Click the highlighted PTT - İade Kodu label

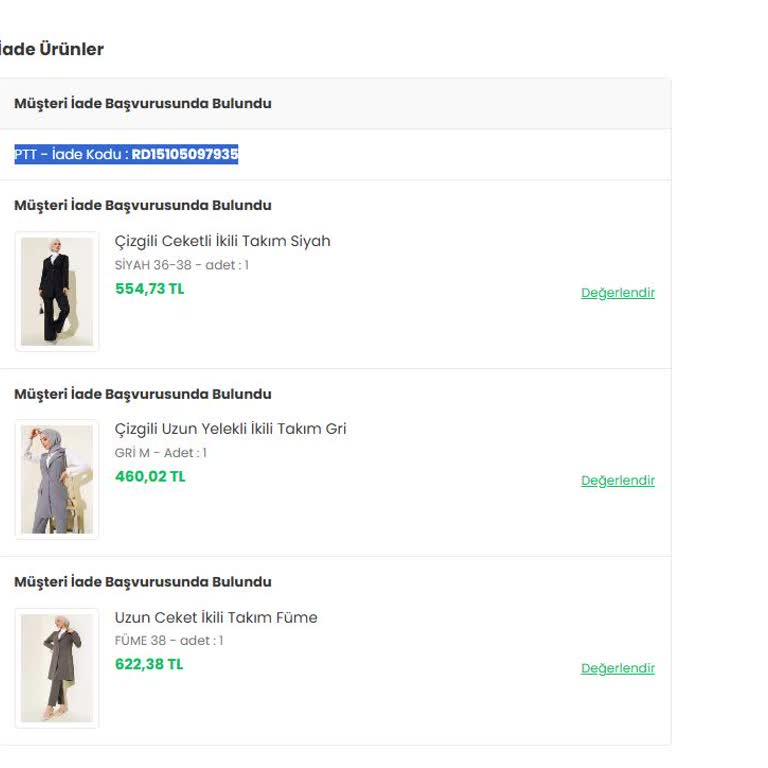(x=70, y=155)
